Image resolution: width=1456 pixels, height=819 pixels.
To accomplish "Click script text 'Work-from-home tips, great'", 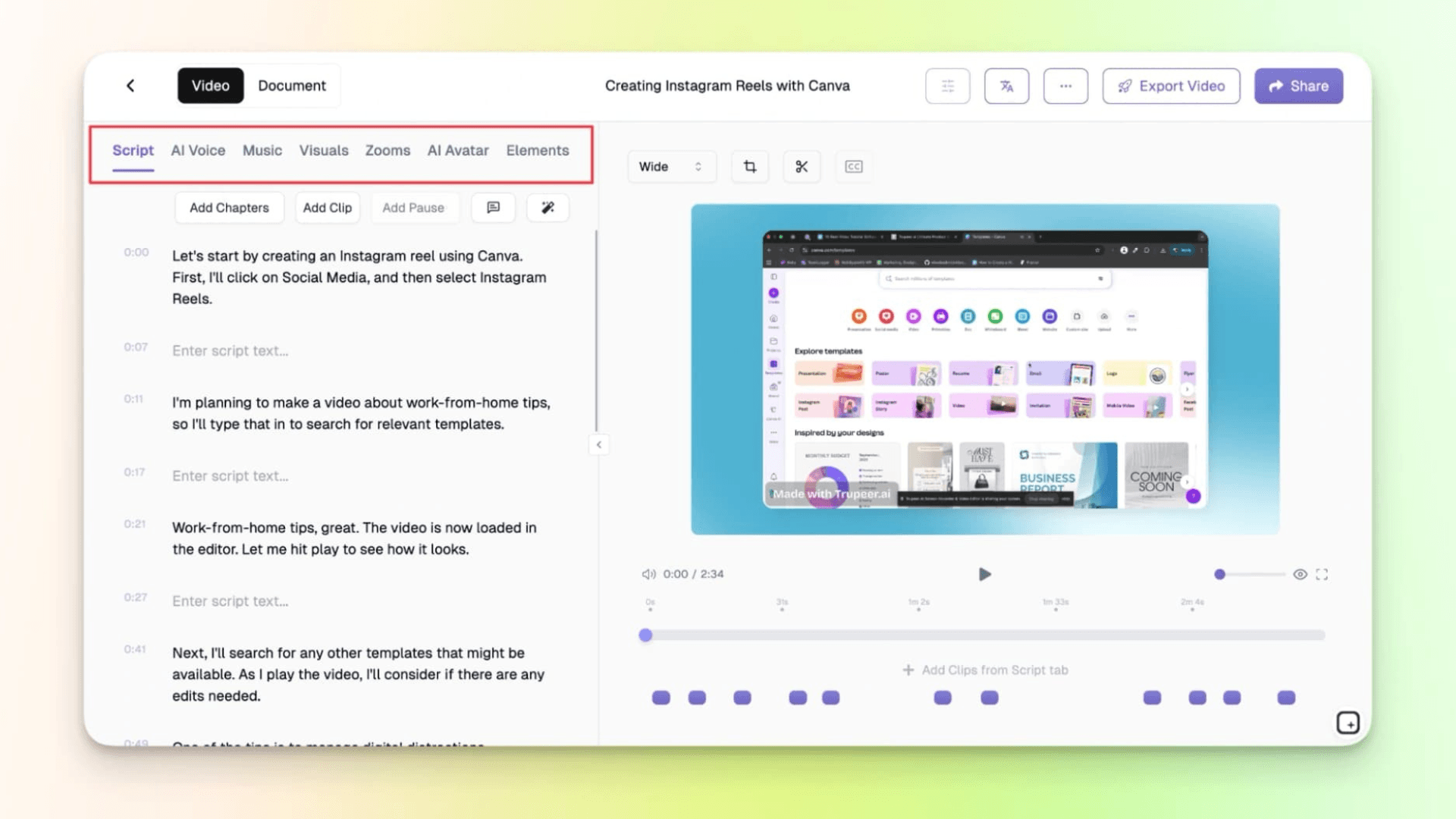I will tap(354, 538).
